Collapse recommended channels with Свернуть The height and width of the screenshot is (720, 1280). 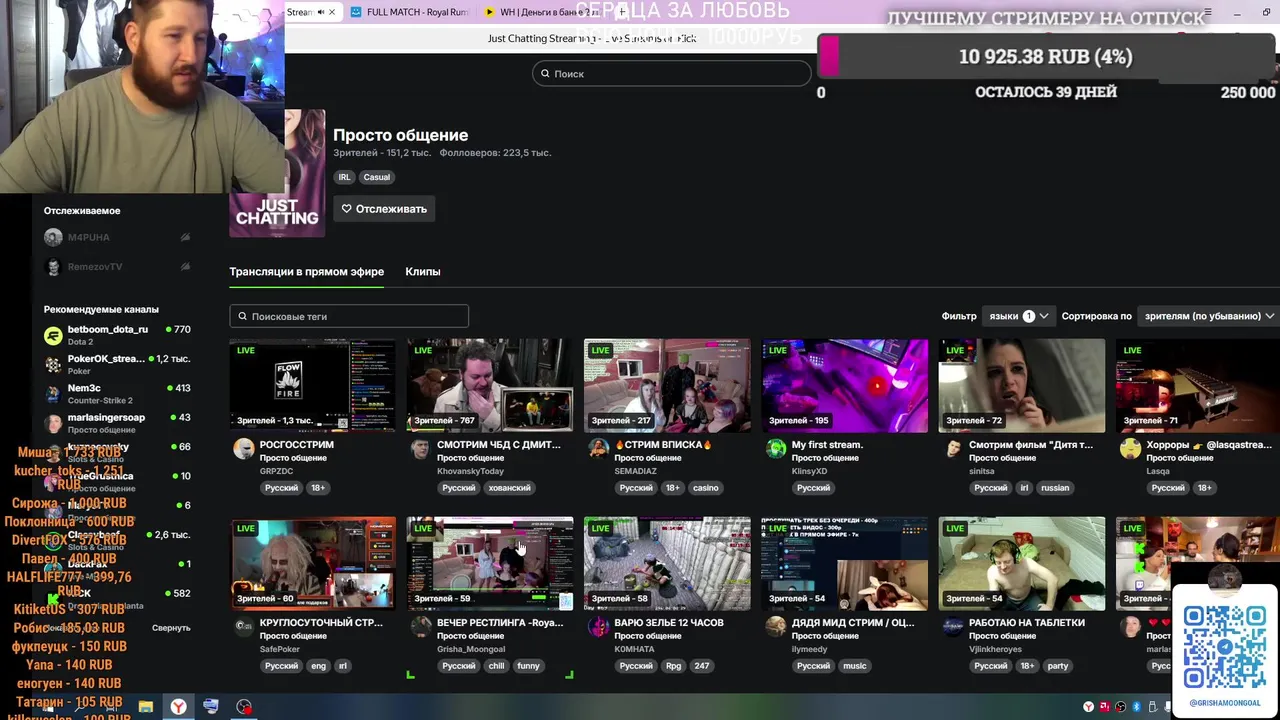(x=171, y=628)
